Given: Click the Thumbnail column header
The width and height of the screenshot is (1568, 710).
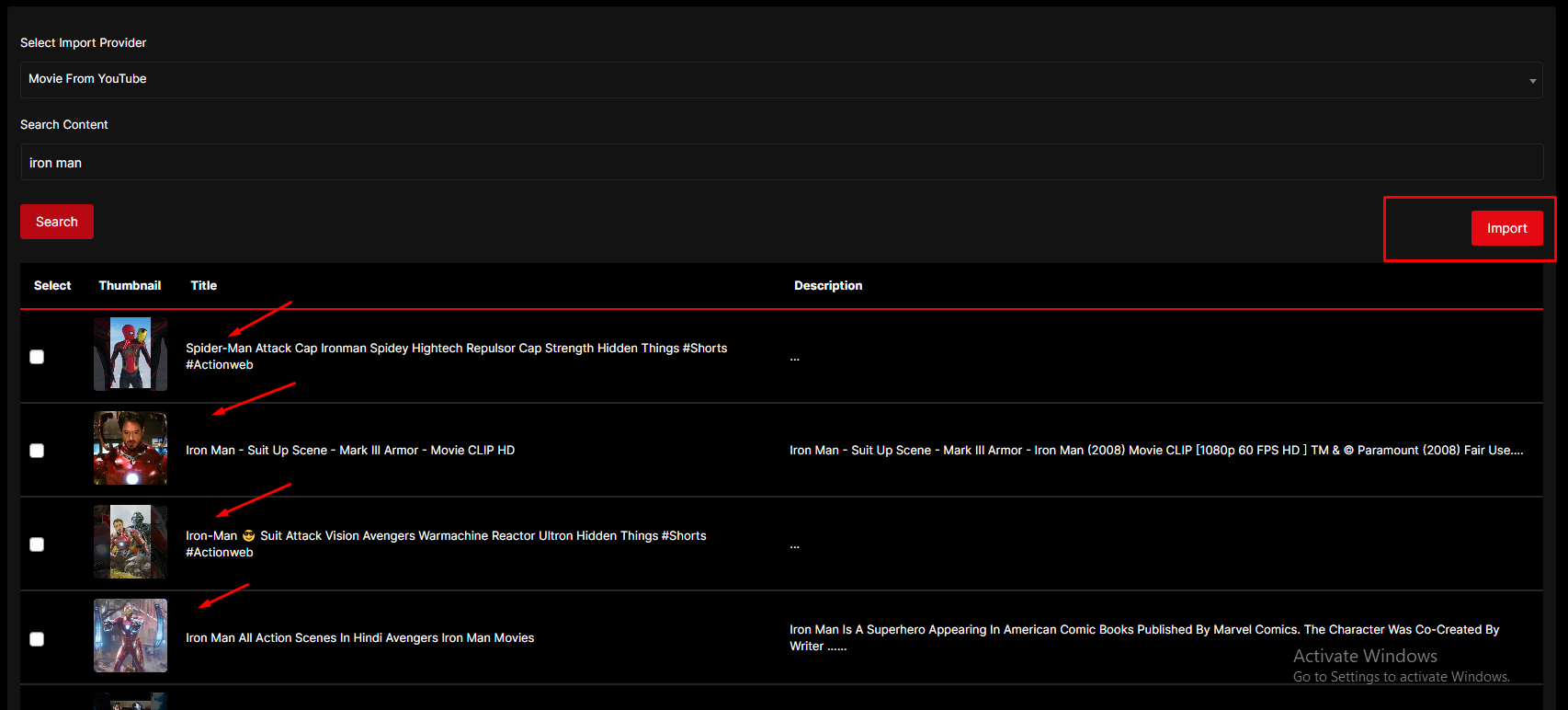Looking at the screenshot, I should click(130, 285).
